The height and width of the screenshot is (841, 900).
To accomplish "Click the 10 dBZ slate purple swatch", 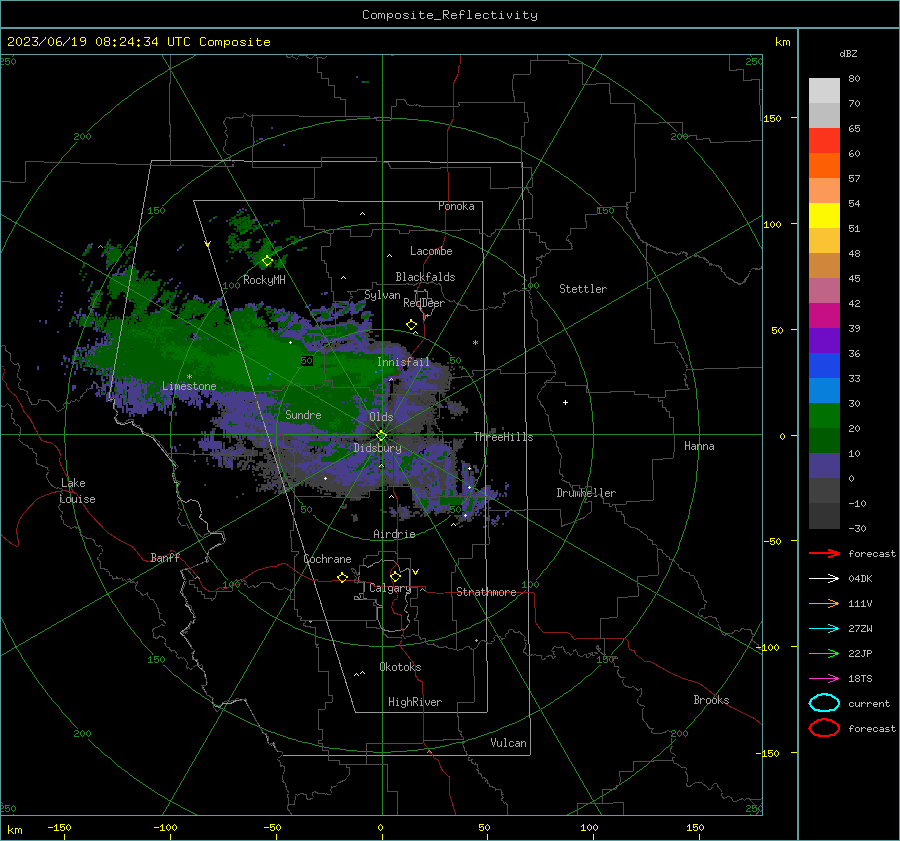I will click(x=824, y=466).
